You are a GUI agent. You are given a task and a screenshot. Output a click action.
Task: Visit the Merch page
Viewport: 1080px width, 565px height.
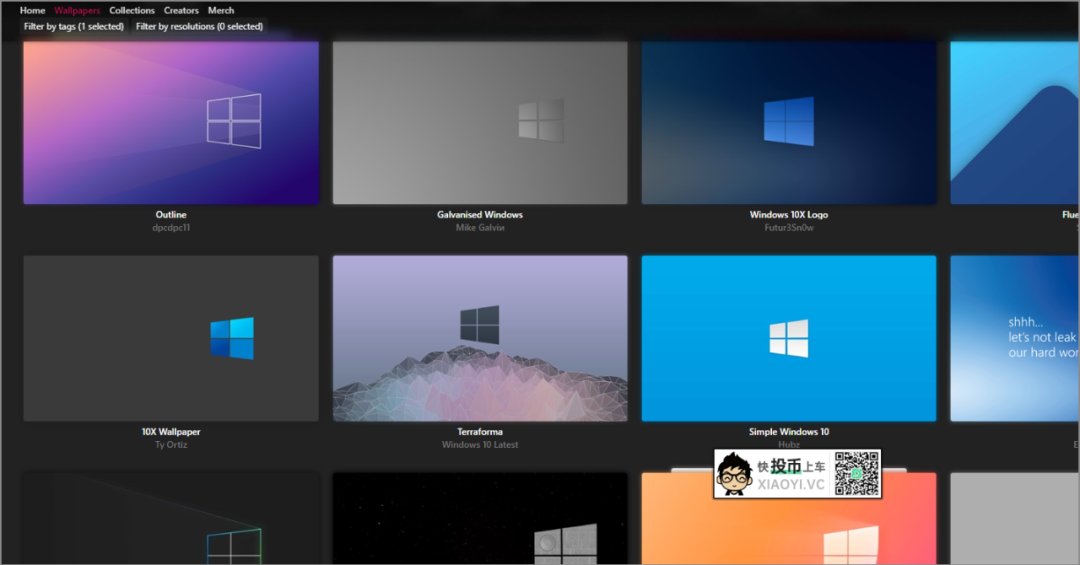click(x=221, y=11)
